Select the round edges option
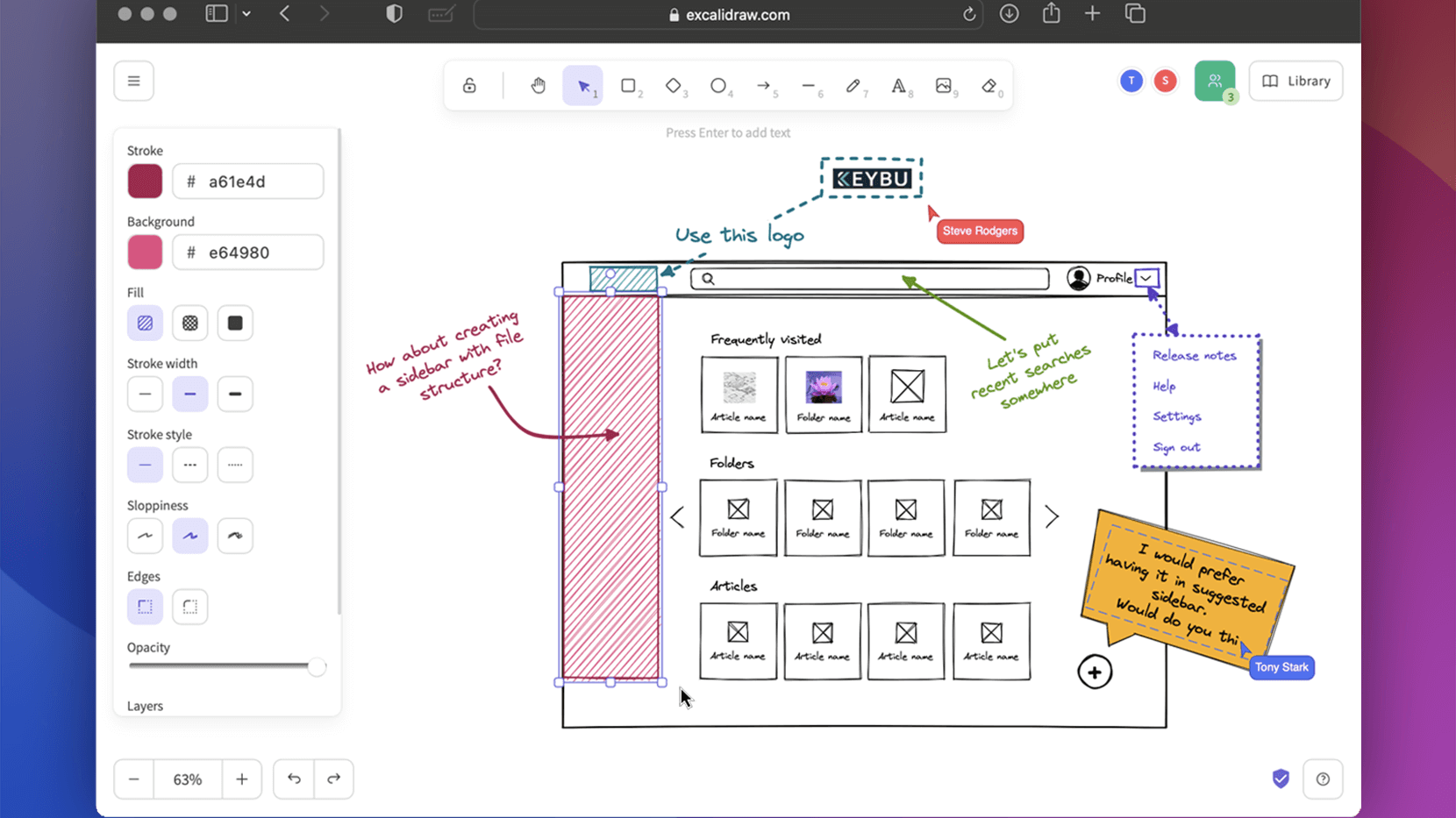Image resolution: width=1456 pixels, height=818 pixels. [189, 607]
